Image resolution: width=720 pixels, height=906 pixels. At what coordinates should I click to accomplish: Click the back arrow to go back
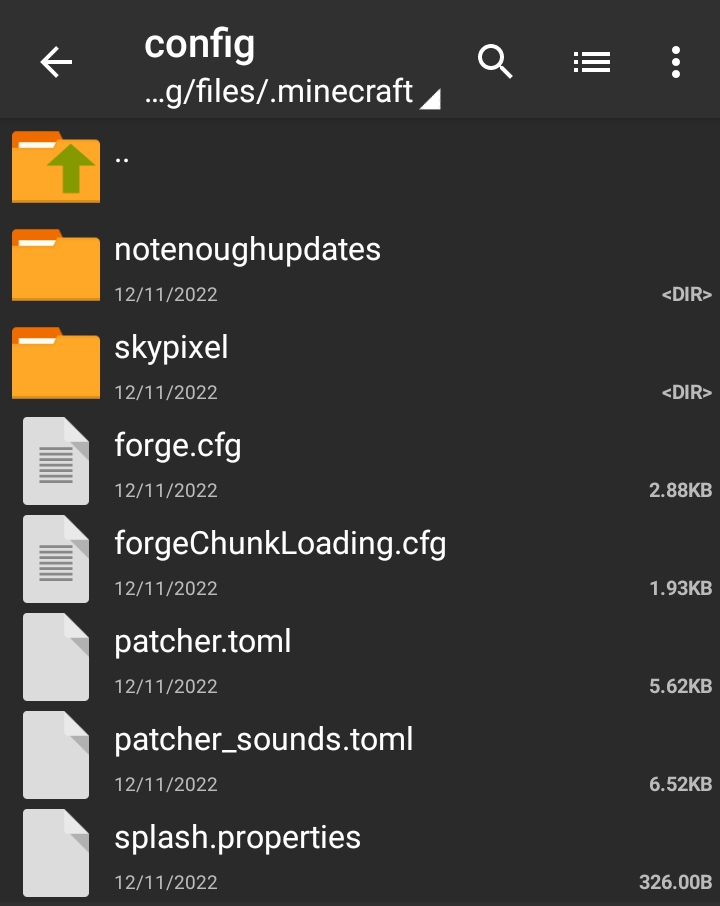(56, 61)
